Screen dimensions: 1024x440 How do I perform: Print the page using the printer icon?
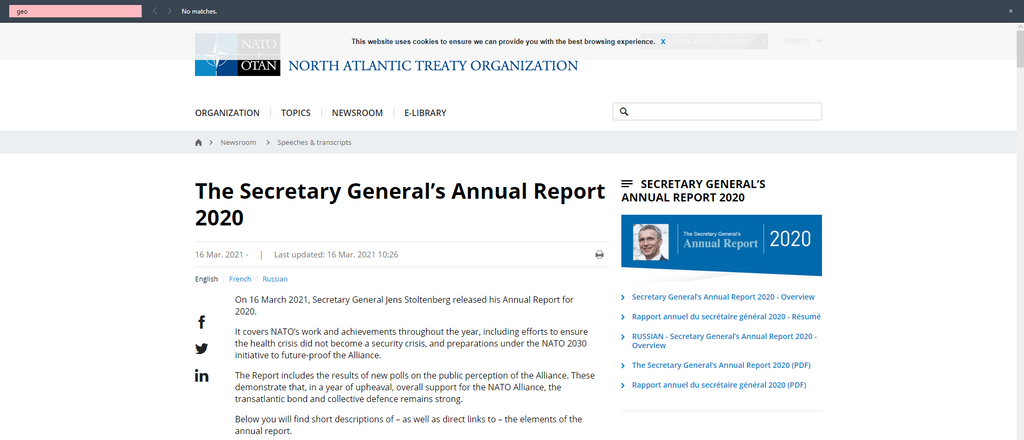coord(599,255)
